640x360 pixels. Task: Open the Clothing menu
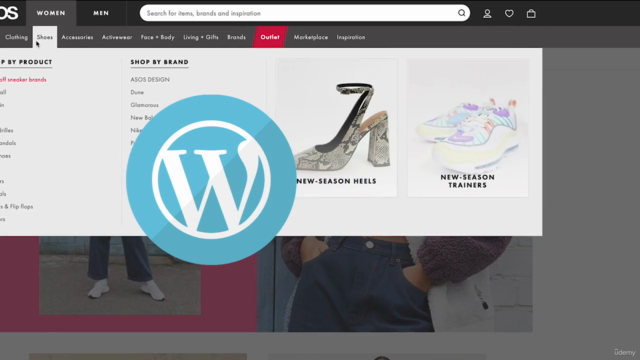[16, 37]
